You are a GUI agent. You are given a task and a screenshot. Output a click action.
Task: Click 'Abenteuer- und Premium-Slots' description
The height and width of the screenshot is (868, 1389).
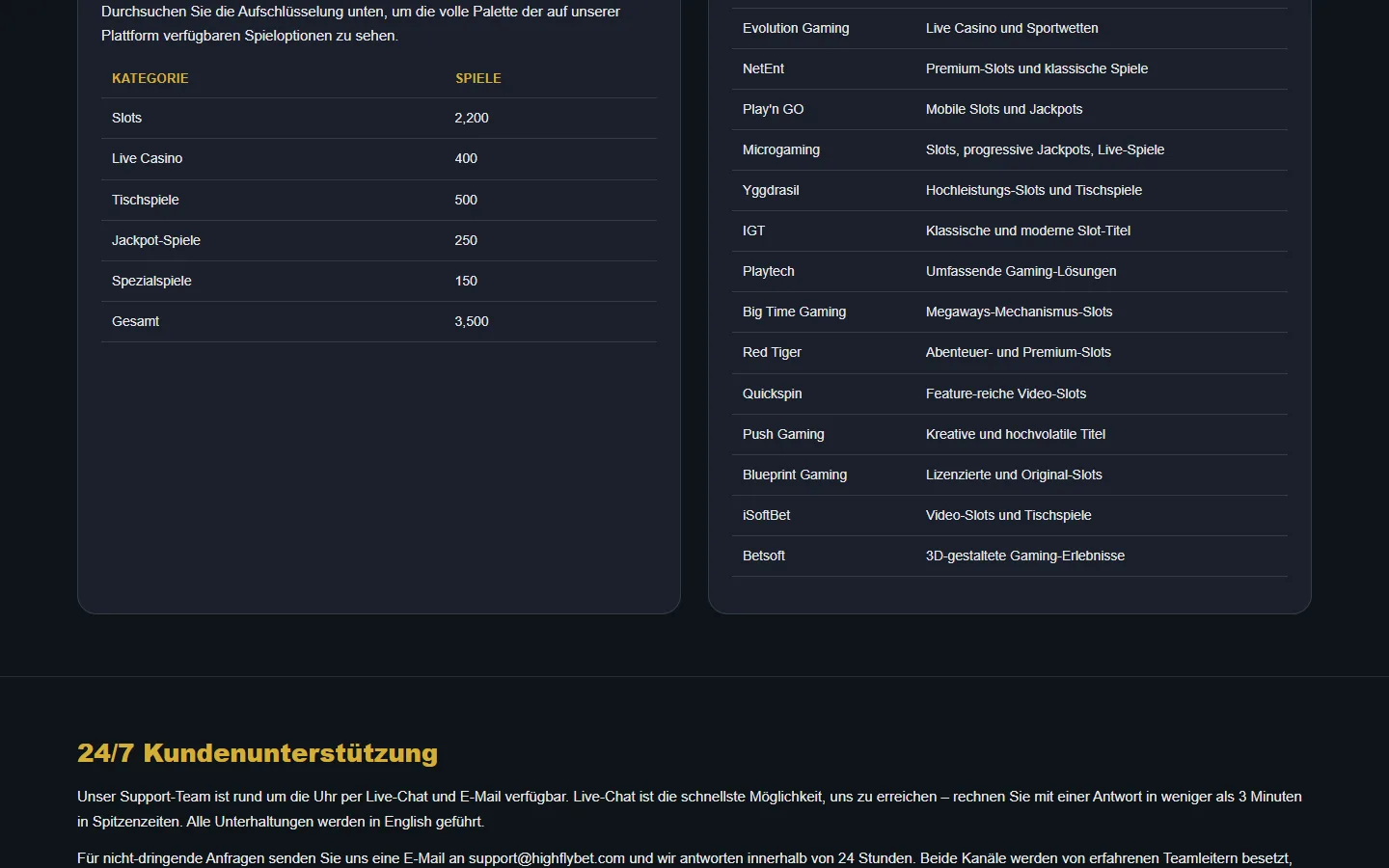(1019, 352)
